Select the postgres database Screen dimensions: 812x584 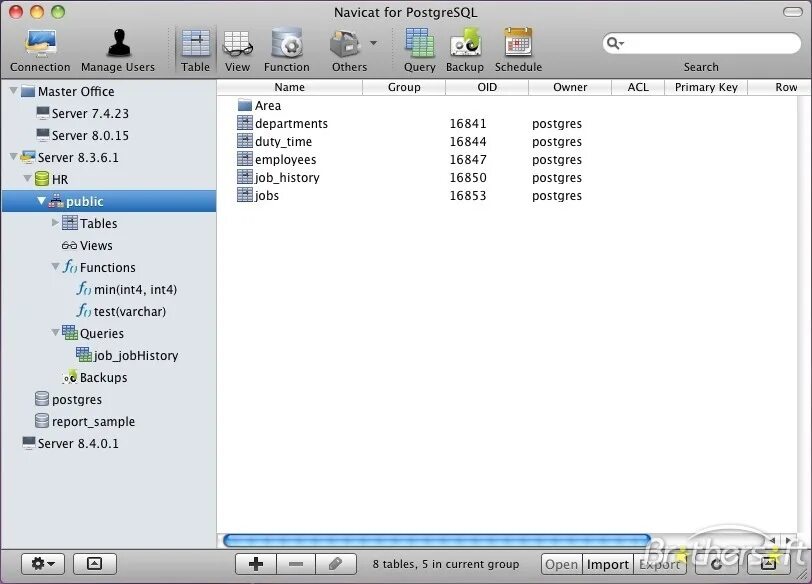coord(68,399)
